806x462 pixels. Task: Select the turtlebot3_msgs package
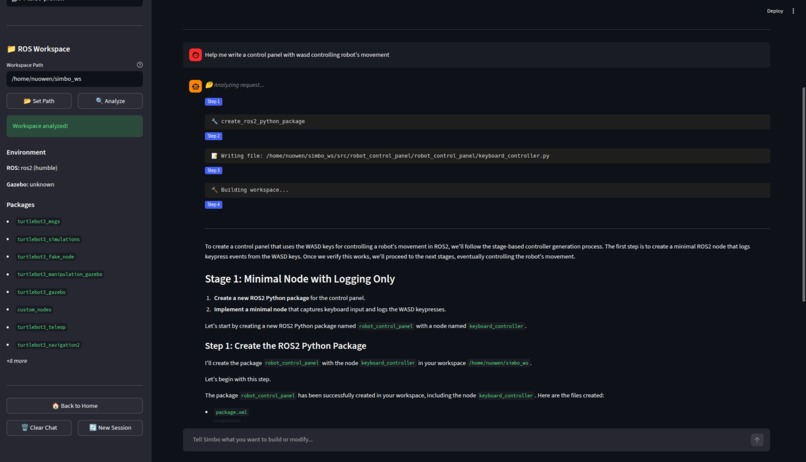point(39,221)
